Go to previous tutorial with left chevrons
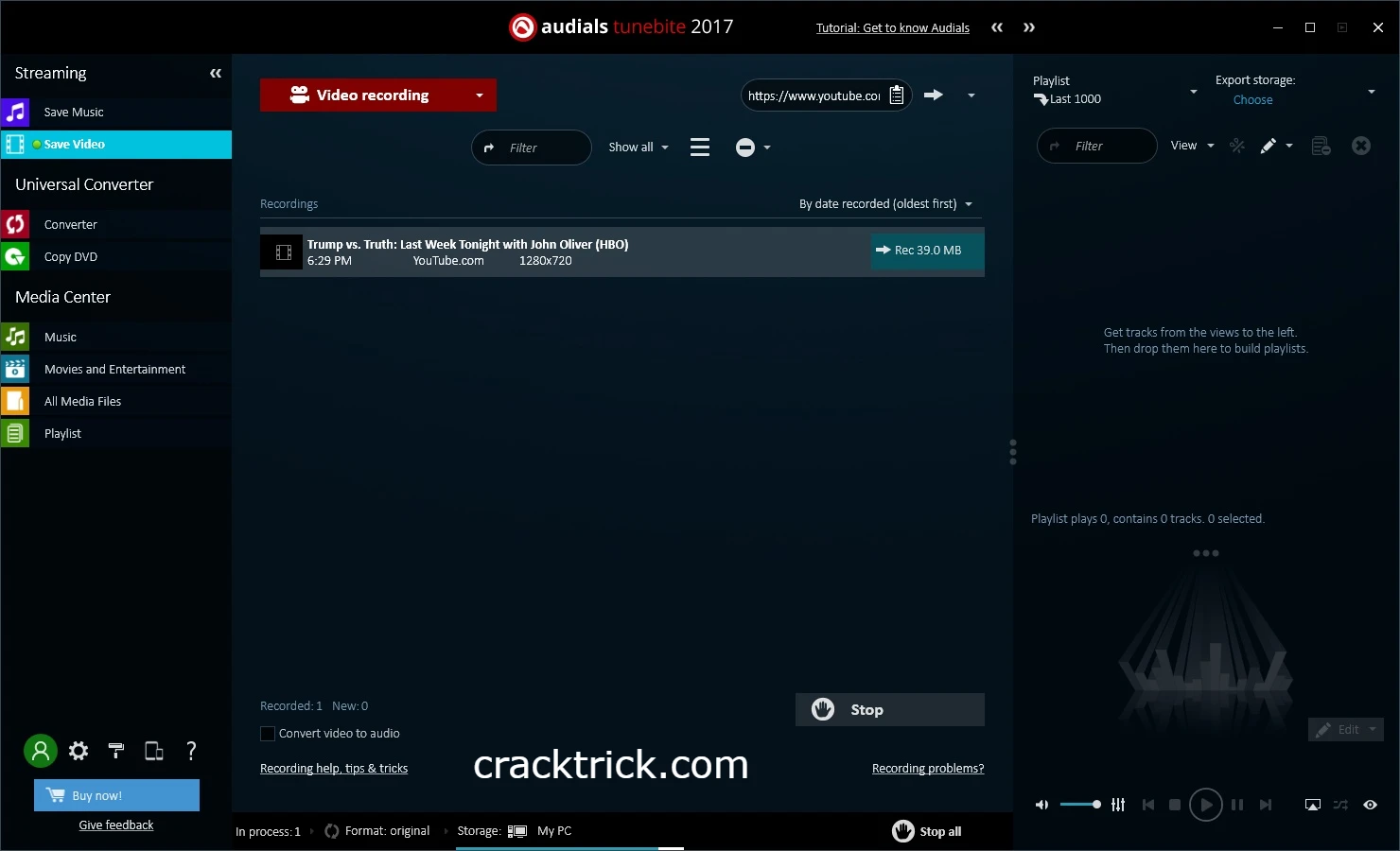Image resolution: width=1400 pixels, height=851 pixels. (997, 27)
